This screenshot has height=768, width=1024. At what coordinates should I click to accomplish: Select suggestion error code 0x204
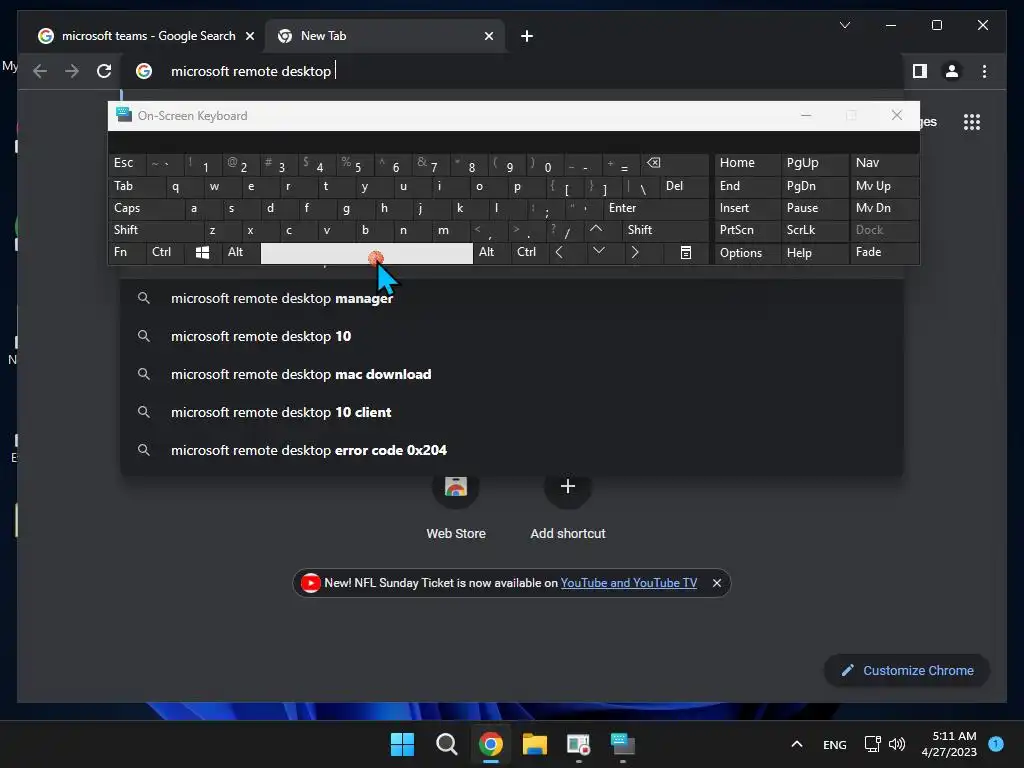pos(512,450)
